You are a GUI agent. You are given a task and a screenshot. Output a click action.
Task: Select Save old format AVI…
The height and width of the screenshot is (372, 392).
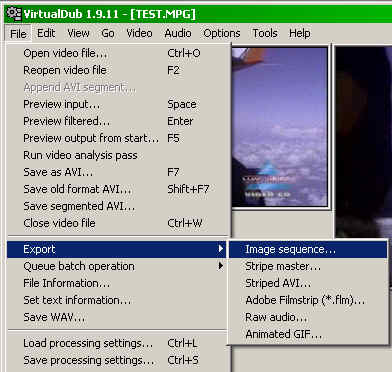118,189
